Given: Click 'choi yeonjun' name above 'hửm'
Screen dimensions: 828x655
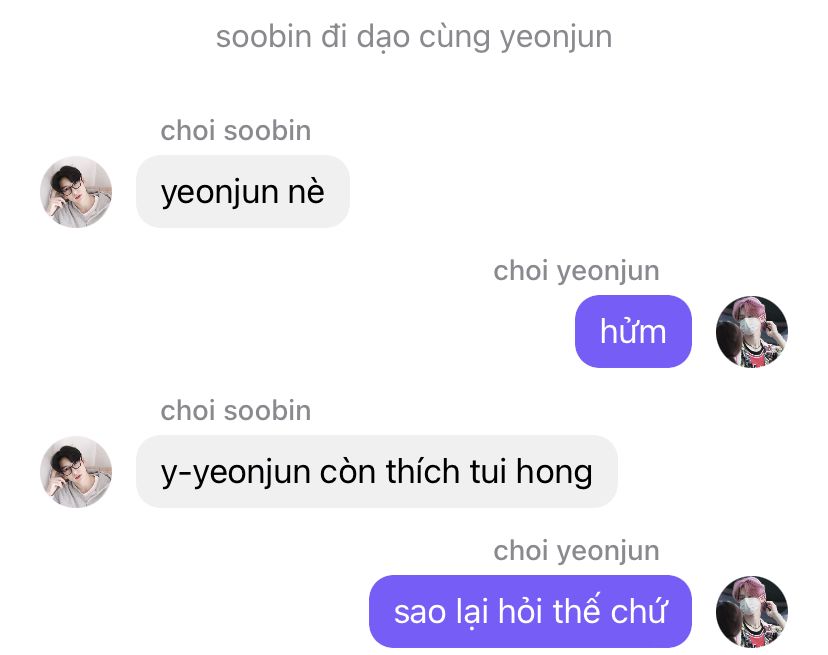Looking at the screenshot, I should pos(576,272).
